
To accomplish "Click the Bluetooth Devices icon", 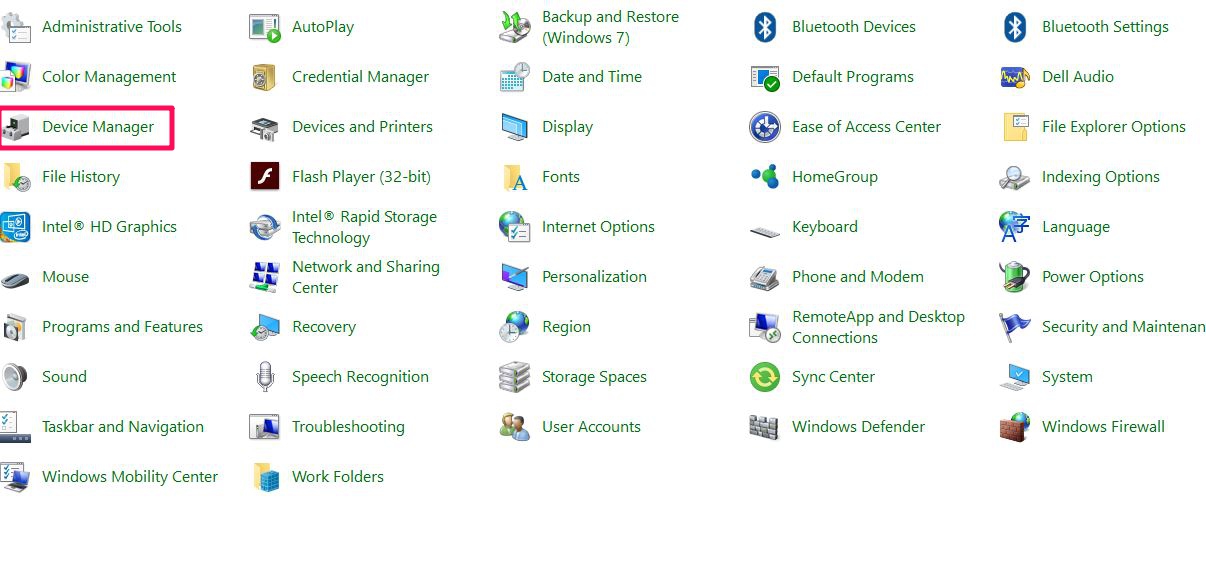I will point(765,27).
